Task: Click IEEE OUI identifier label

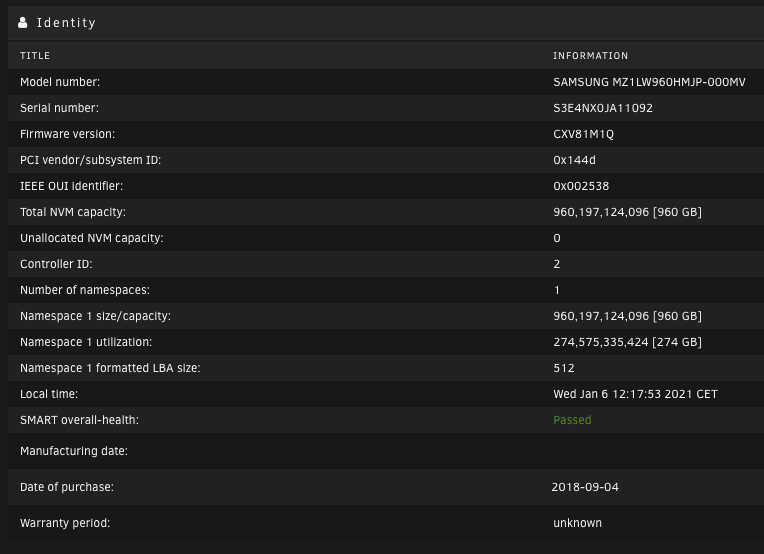Action: pyautogui.click(x=72, y=186)
